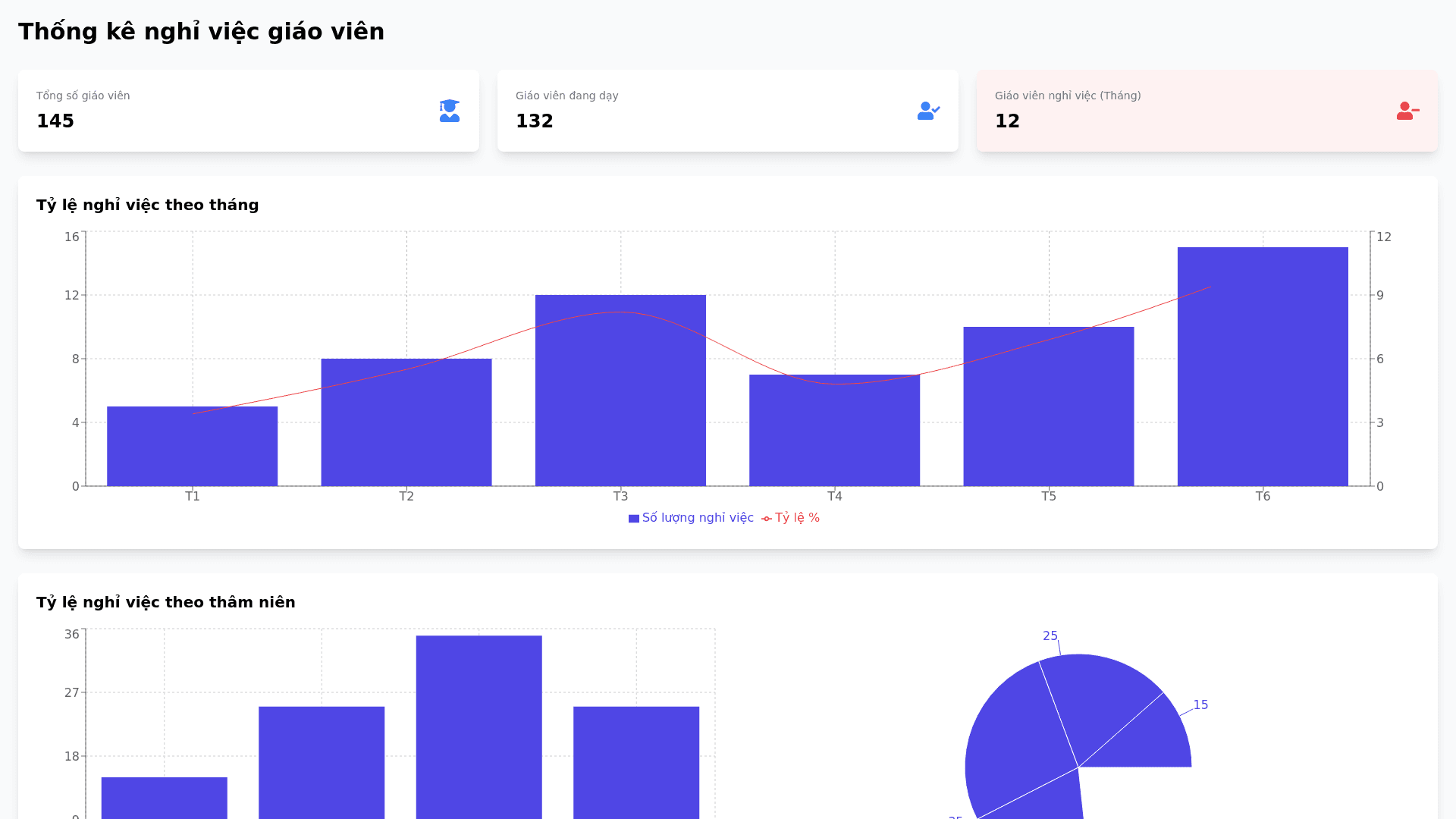This screenshot has width=1456, height=819.
Task: Toggle the 'Tỷ lệ %' legend series
Action: 796,518
